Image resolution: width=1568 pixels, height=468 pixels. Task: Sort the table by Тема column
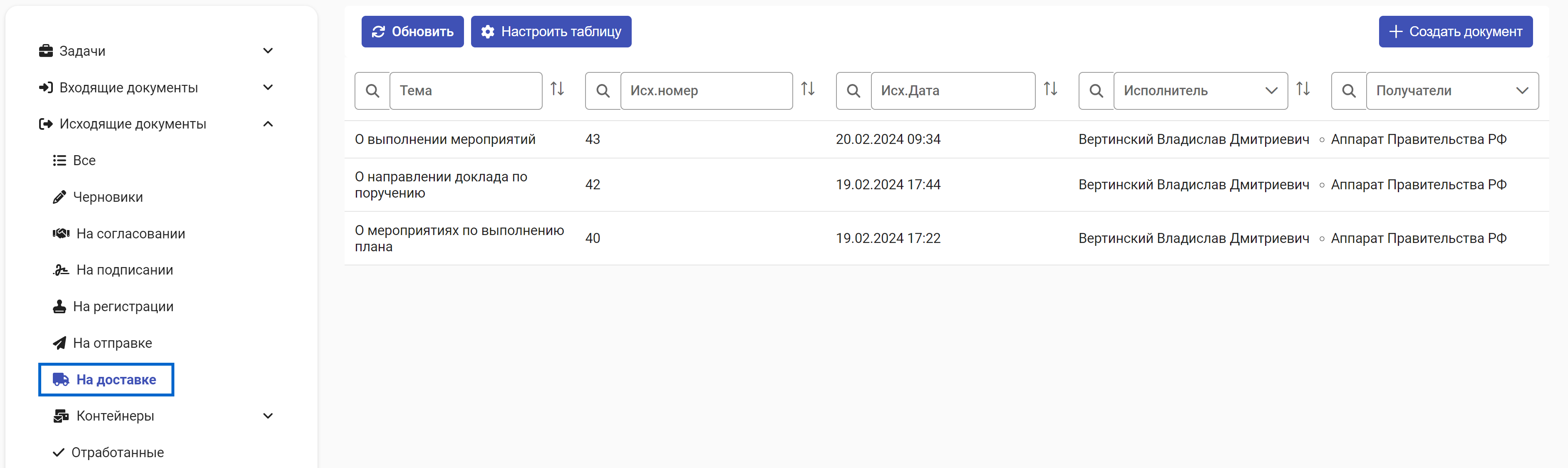pos(557,89)
